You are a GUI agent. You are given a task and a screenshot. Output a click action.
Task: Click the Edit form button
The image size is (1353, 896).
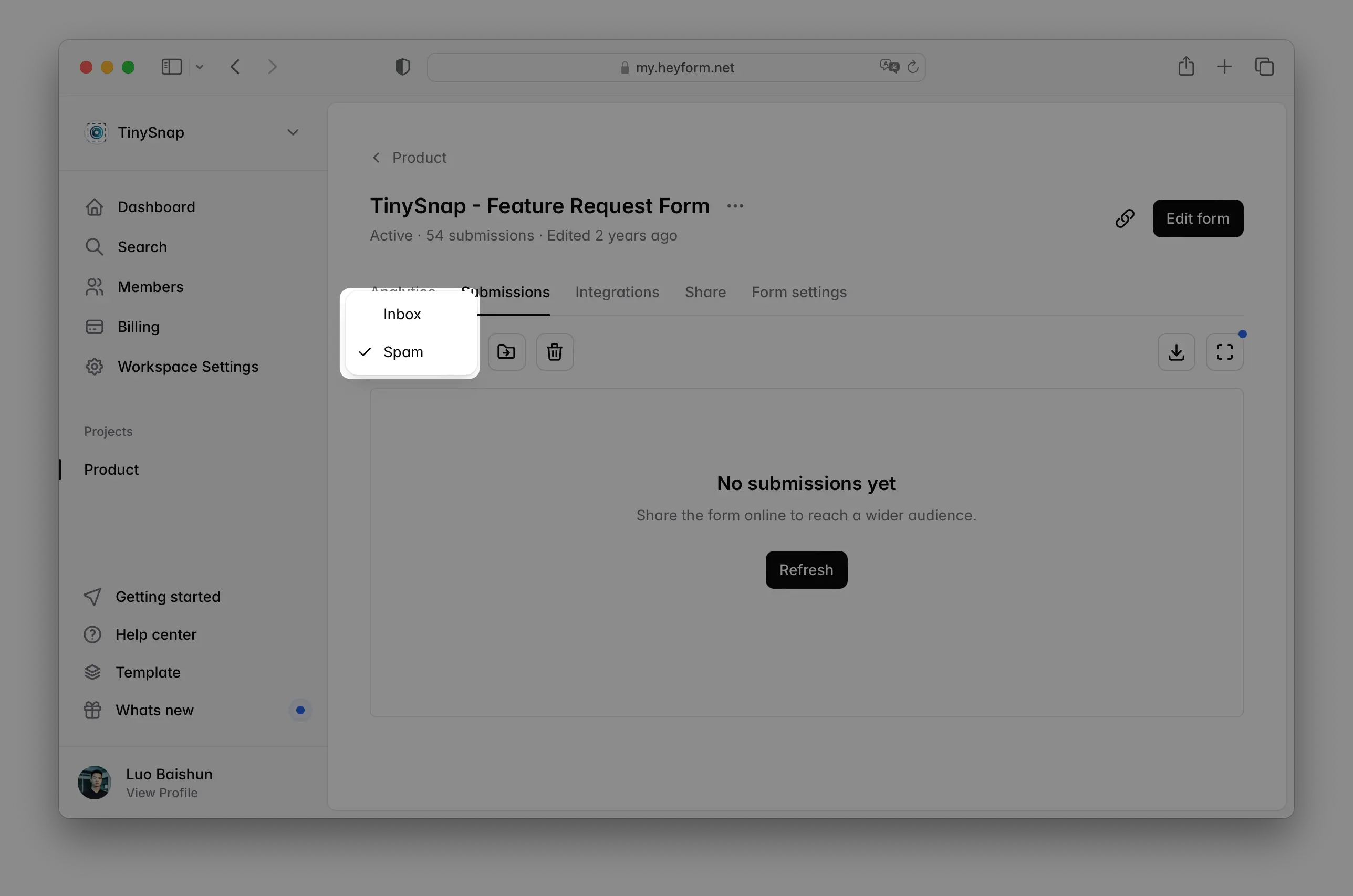click(1198, 218)
